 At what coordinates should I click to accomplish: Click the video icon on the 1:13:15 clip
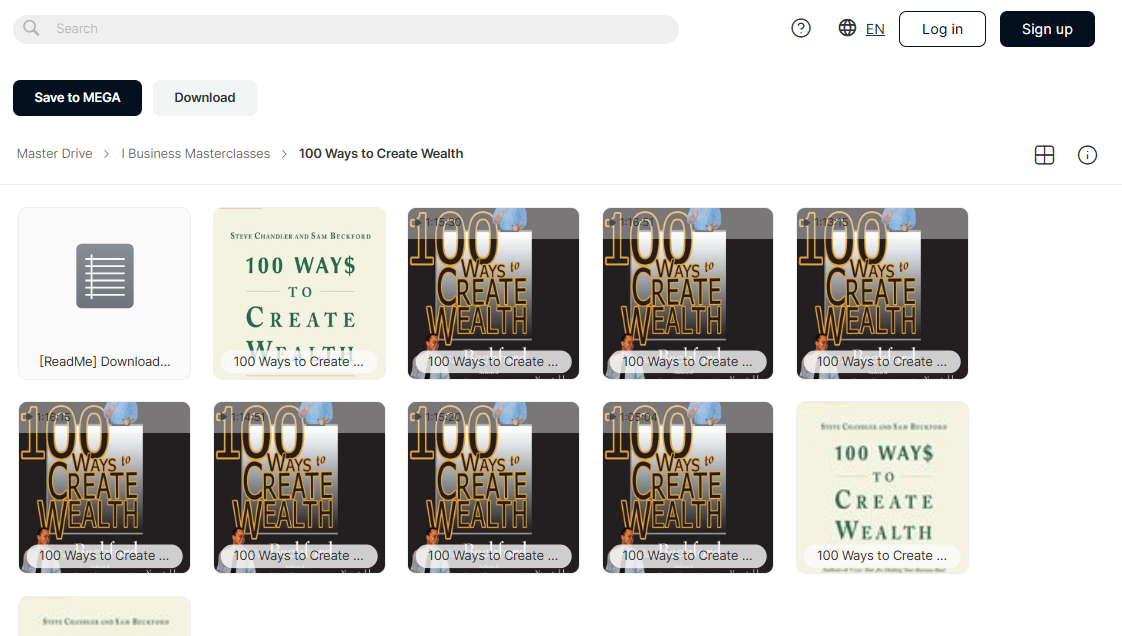(805, 222)
